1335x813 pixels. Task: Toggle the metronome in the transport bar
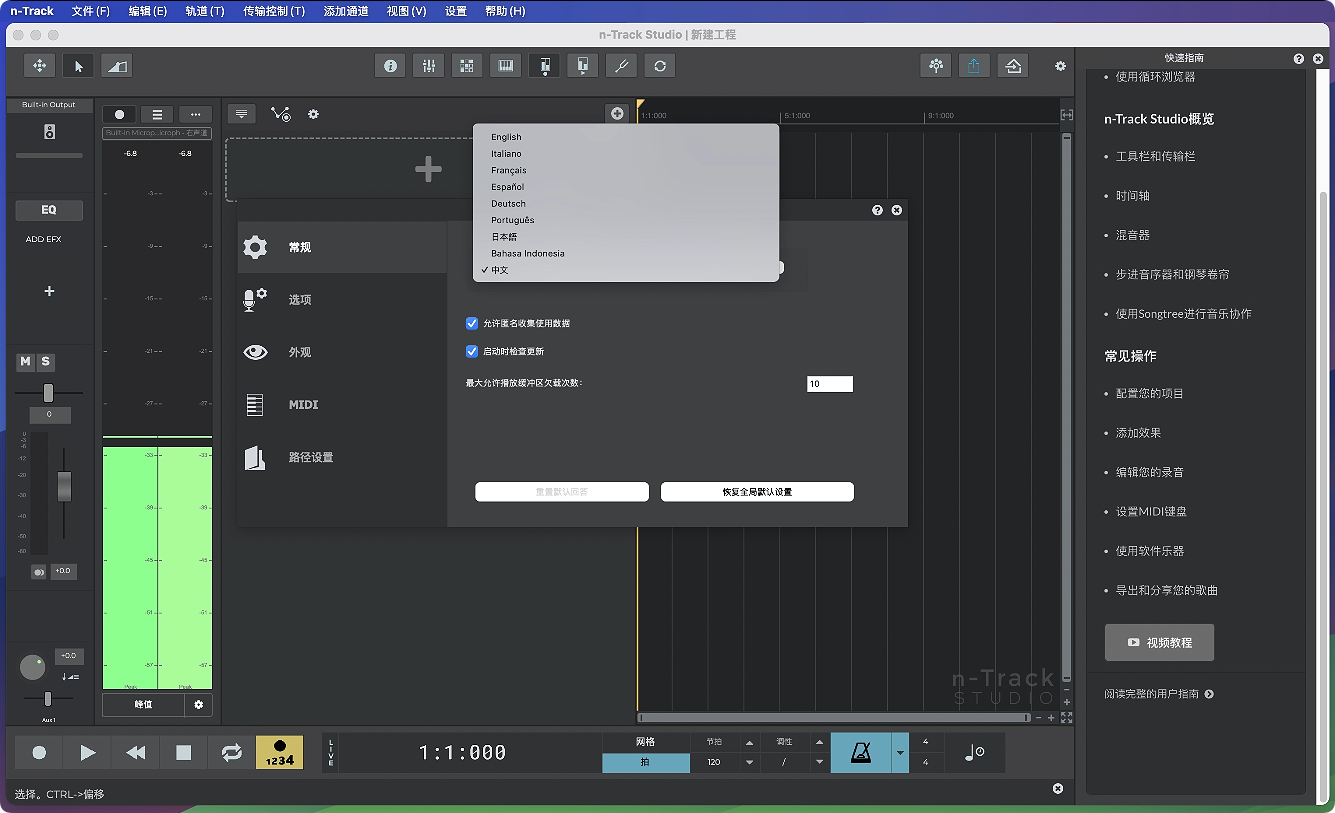point(860,753)
